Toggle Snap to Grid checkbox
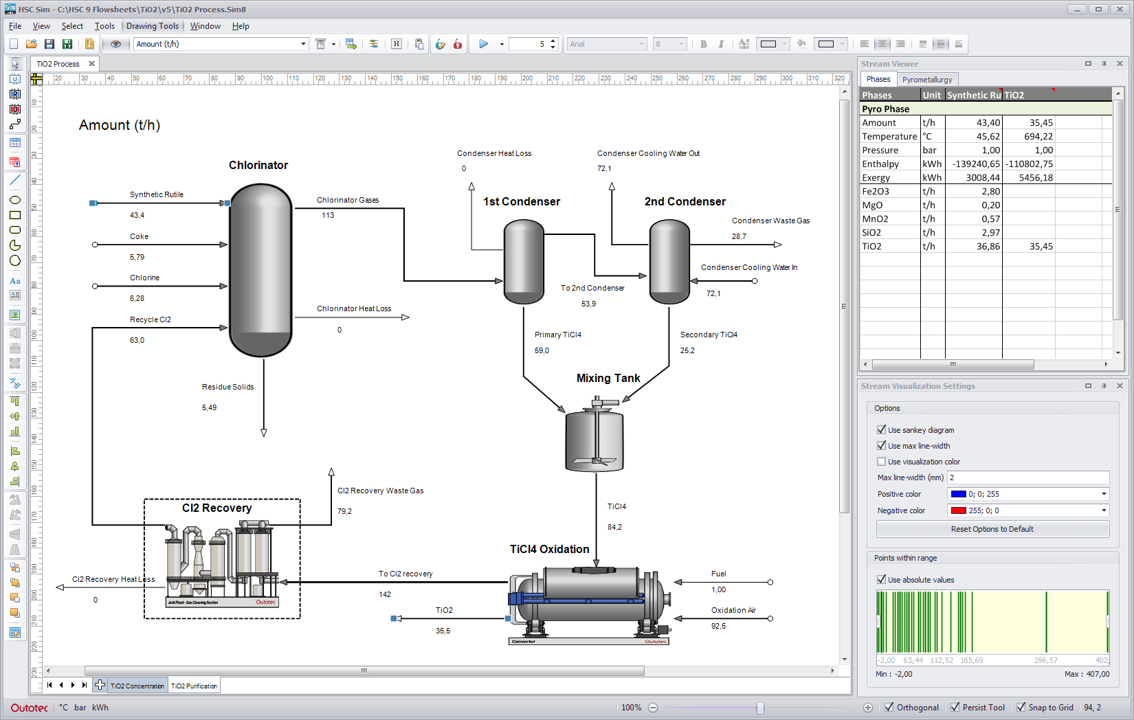This screenshot has width=1134, height=720. coord(1020,707)
